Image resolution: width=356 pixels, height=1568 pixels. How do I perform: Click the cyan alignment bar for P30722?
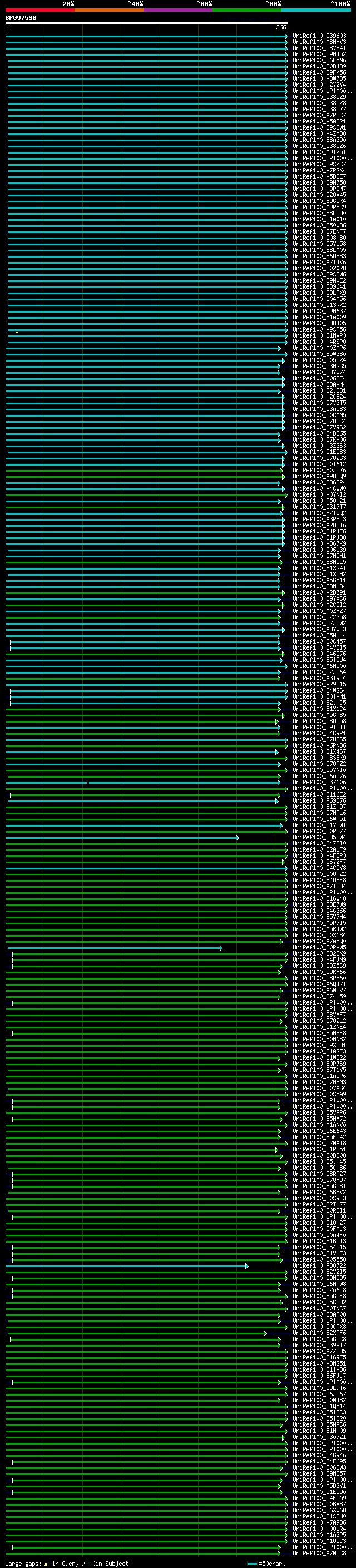tap(127, 1266)
